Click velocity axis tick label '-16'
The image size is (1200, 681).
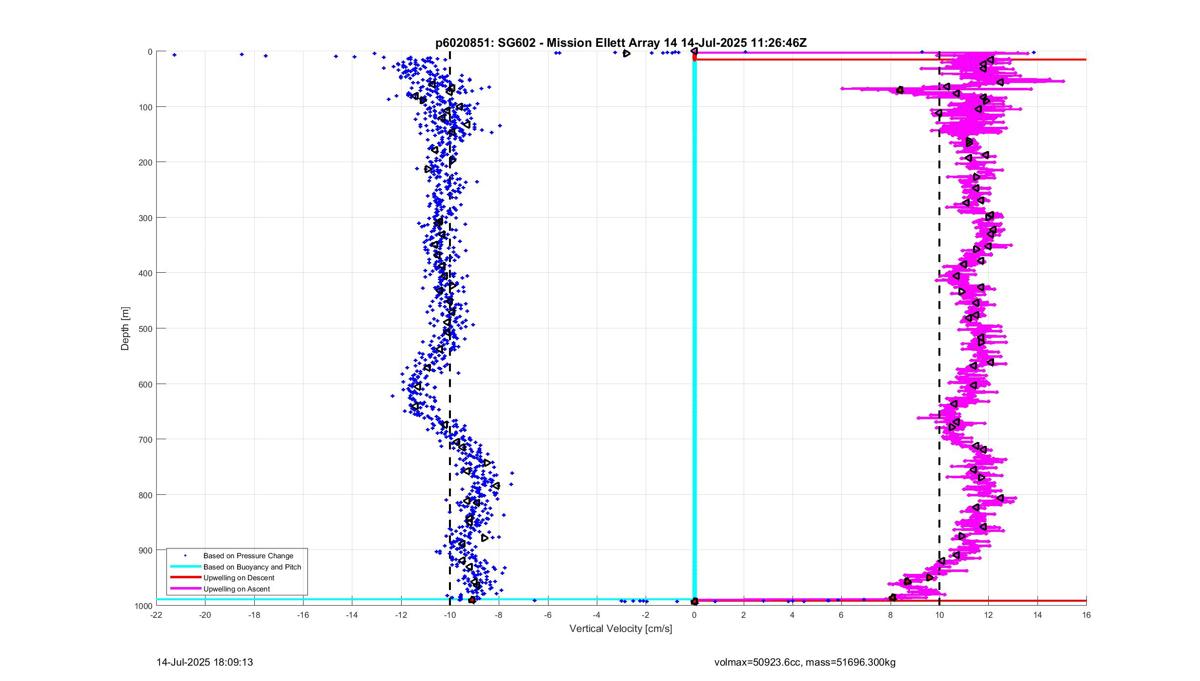[x=303, y=614]
